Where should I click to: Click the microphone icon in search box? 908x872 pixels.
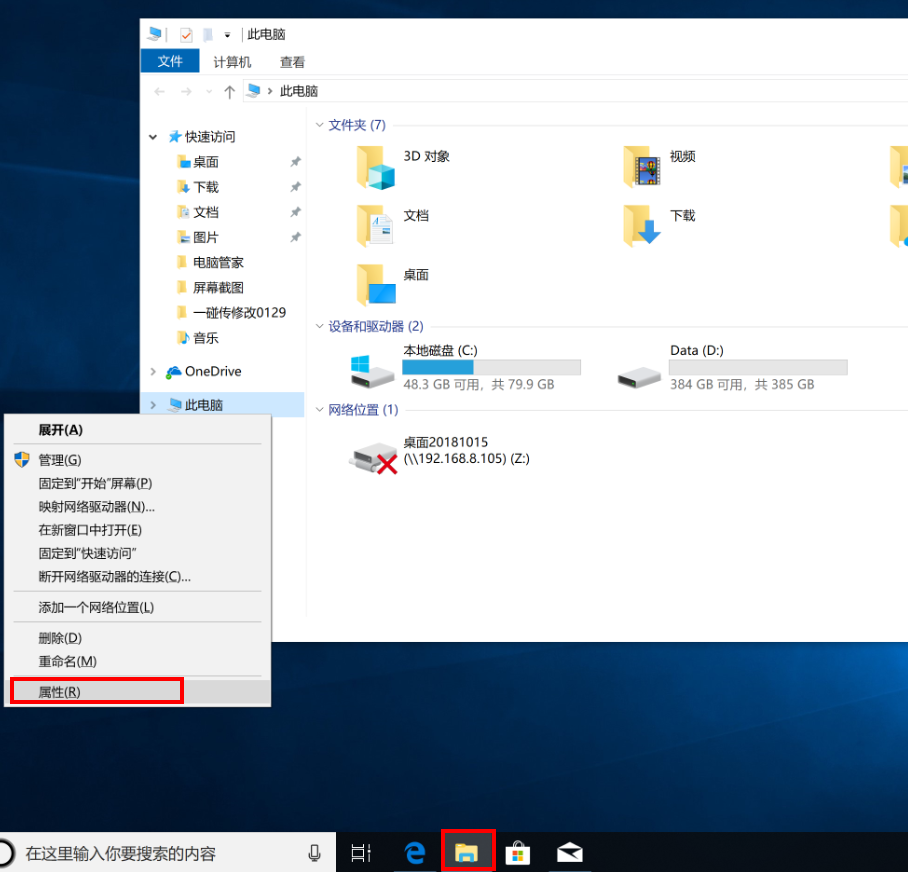click(x=314, y=853)
